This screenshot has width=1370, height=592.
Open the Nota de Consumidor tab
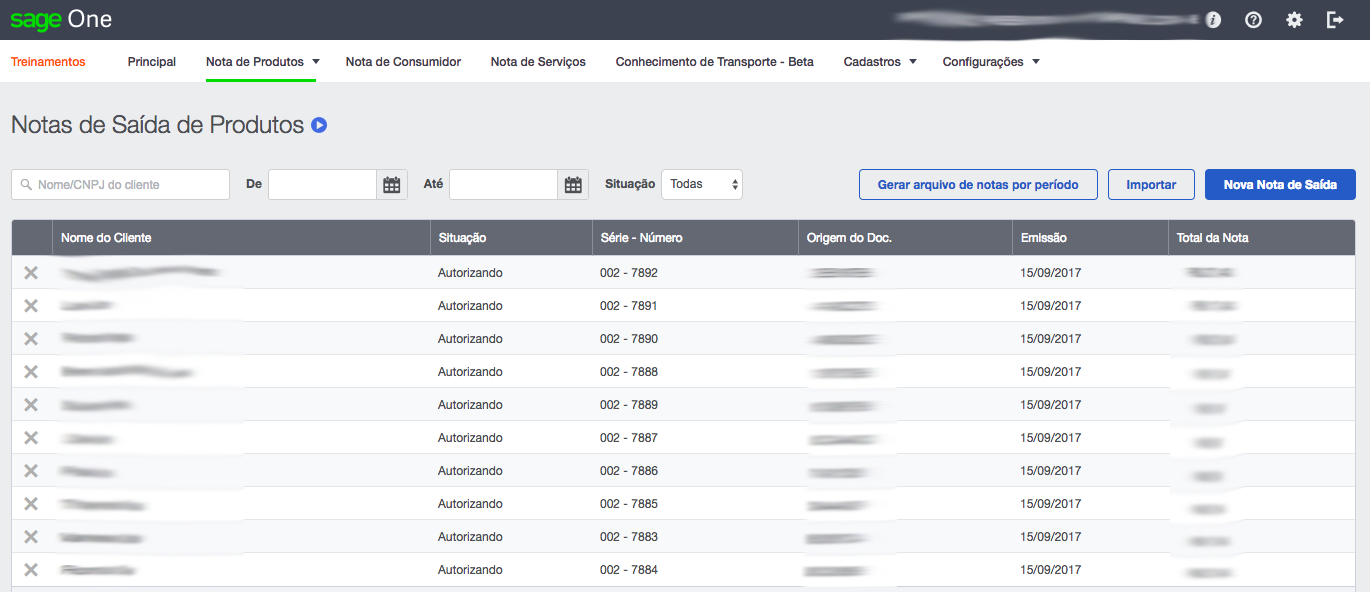point(403,61)
